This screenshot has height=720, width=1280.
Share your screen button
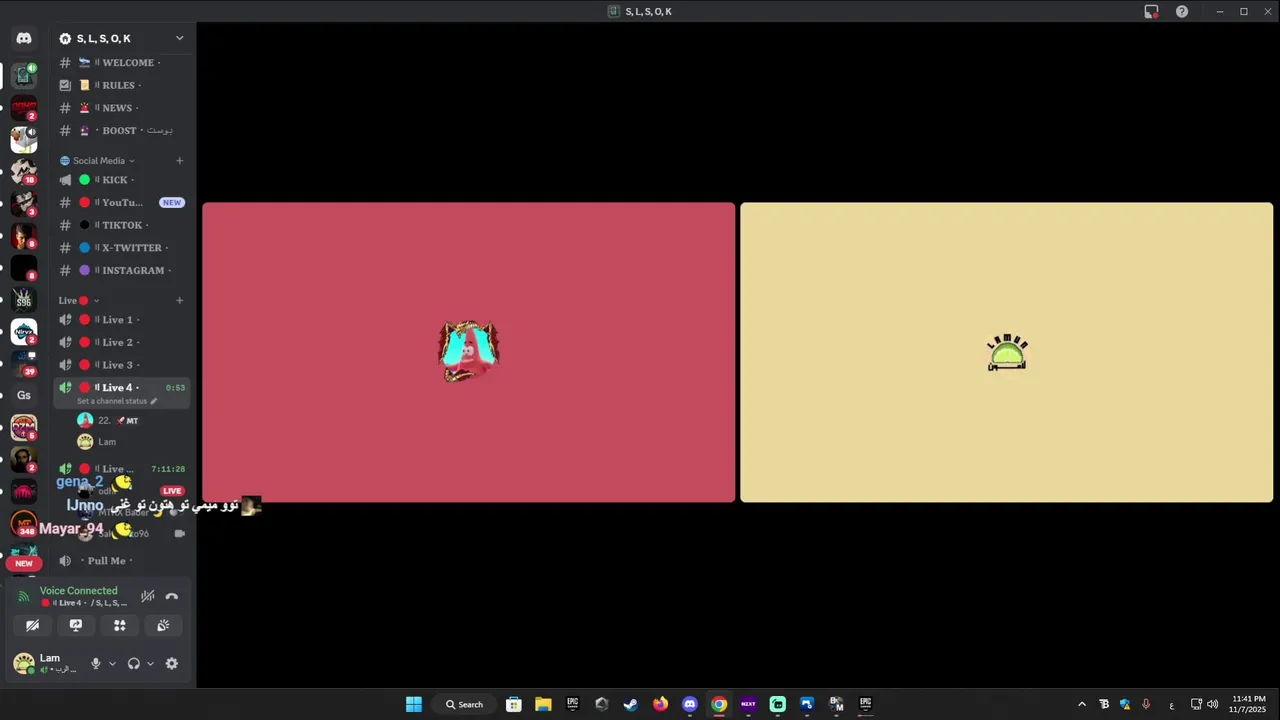coord(76,625)
